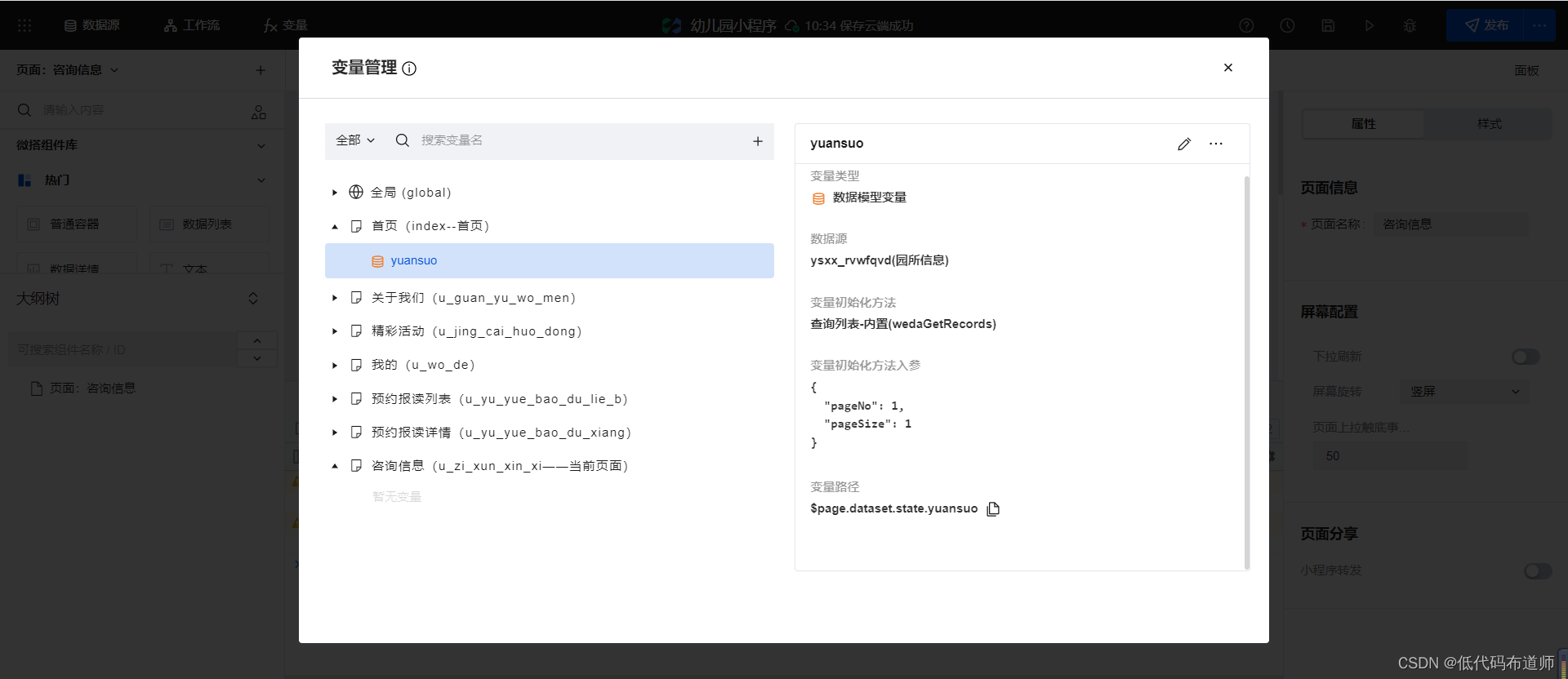Screen dimensions: 1568x679
Task: Click the search magnifier in variable list
Action: (x=402, y=140)
